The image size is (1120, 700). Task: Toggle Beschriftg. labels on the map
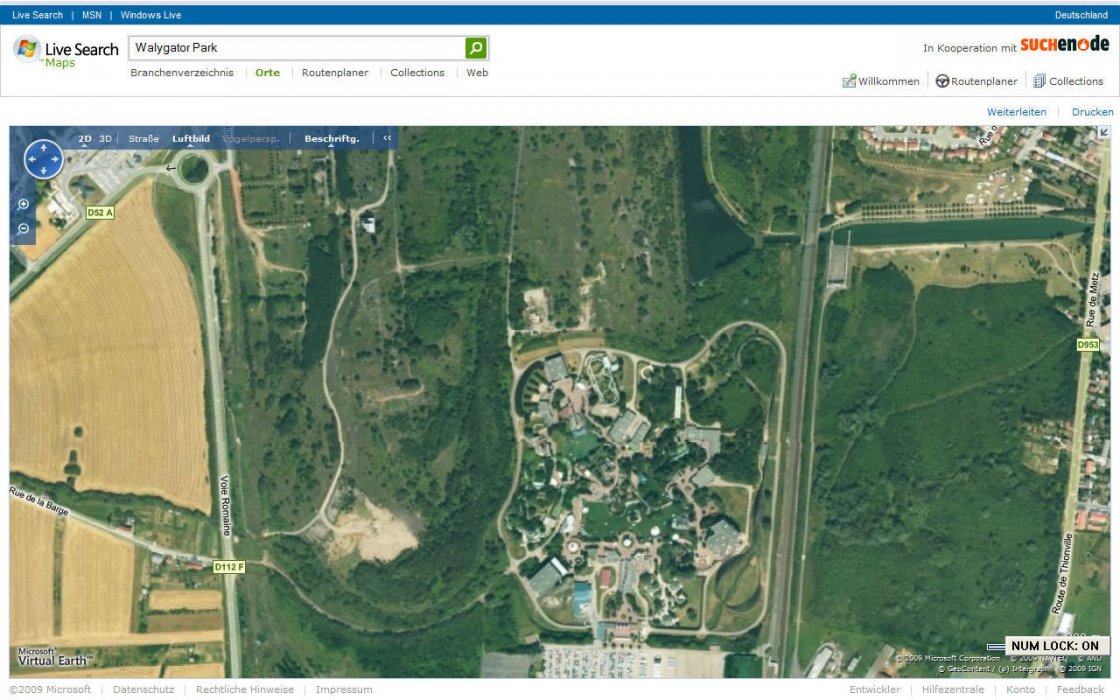[x=331, y=139]
